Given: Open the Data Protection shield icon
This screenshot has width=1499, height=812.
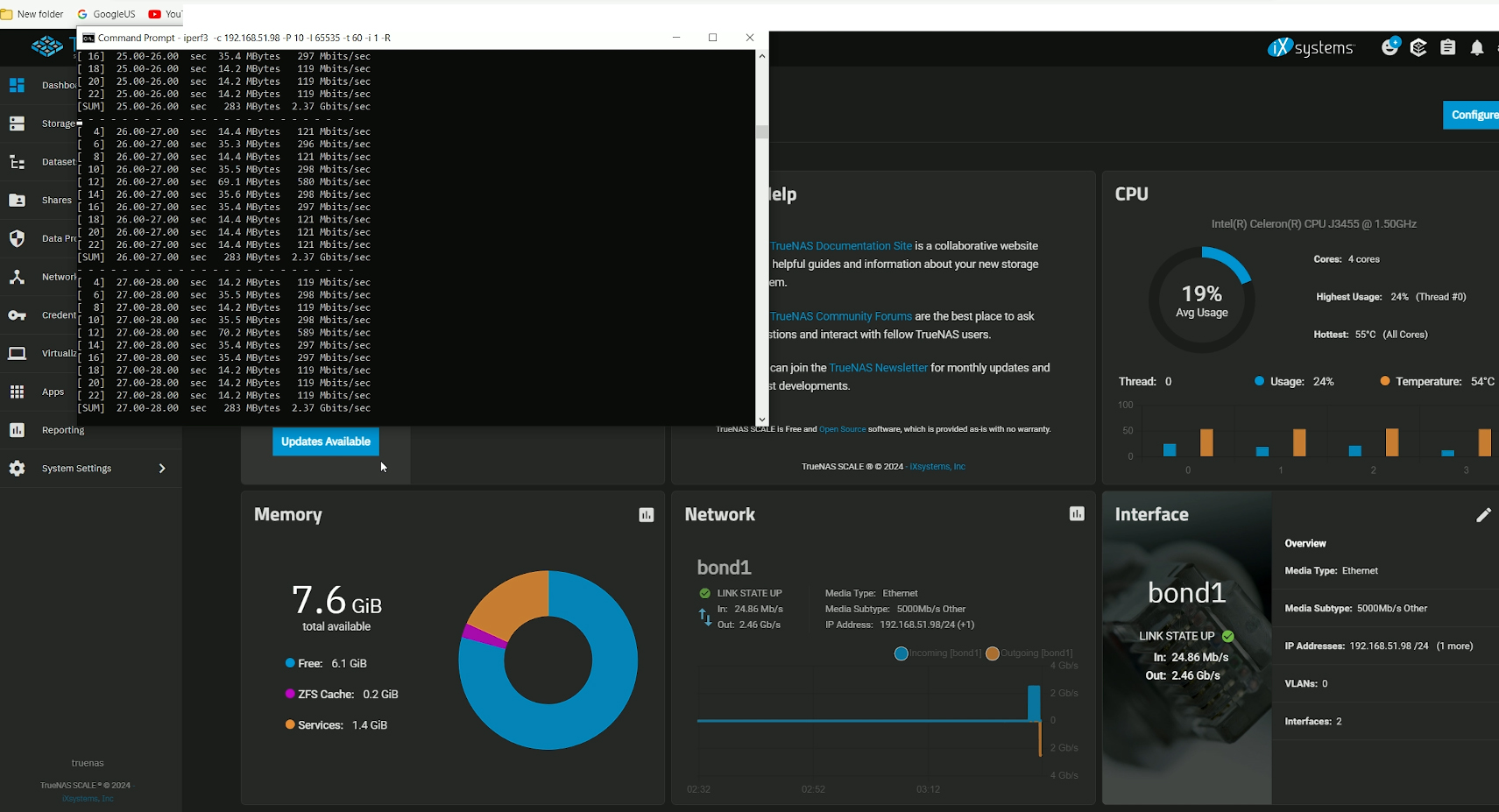Looking at the screenshot, I should pos(17,238).
